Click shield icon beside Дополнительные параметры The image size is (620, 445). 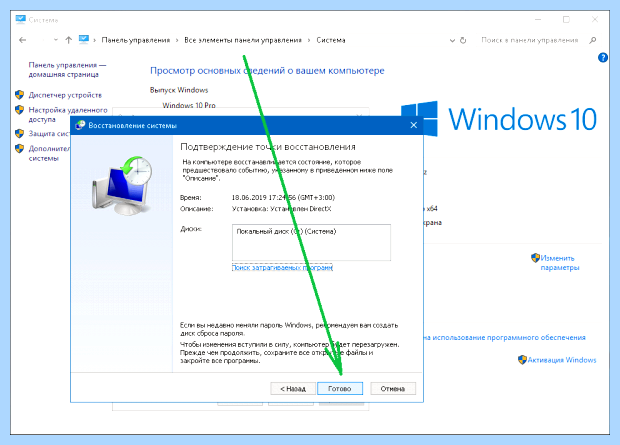(x=19, y=148)
